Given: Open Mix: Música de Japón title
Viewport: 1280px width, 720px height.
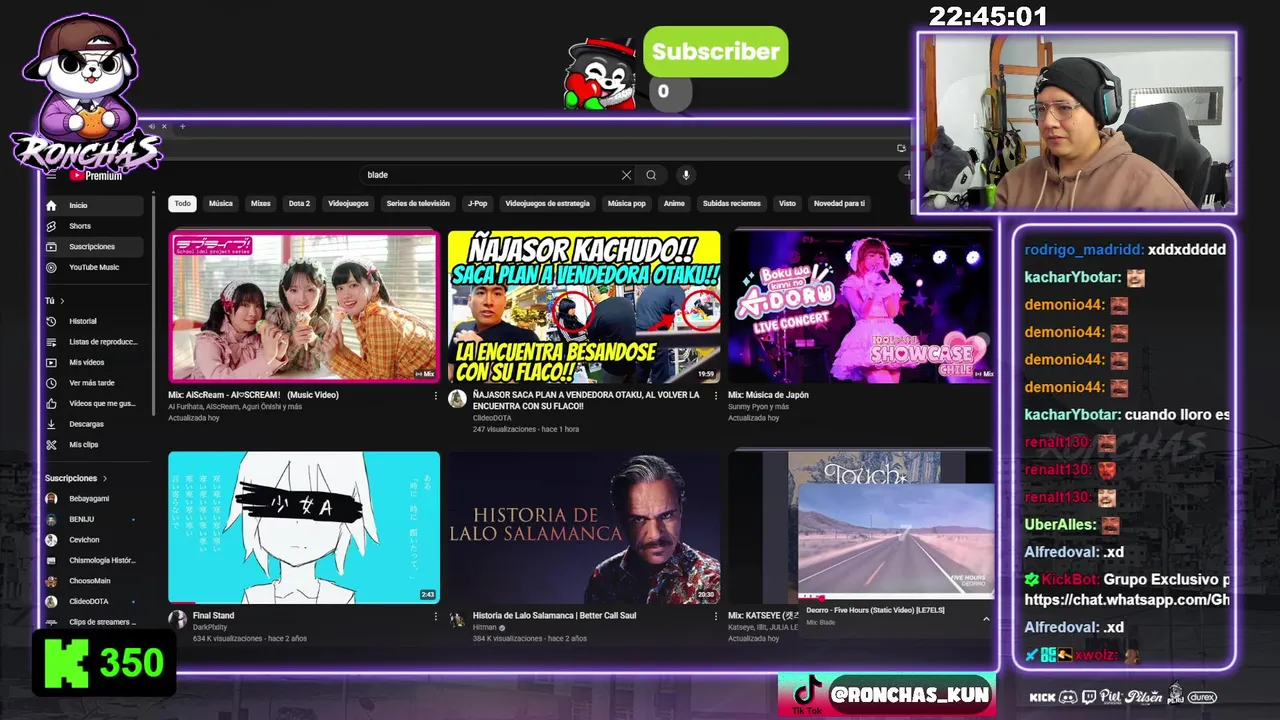Looking at the screenshot, I should coord(768,395).
